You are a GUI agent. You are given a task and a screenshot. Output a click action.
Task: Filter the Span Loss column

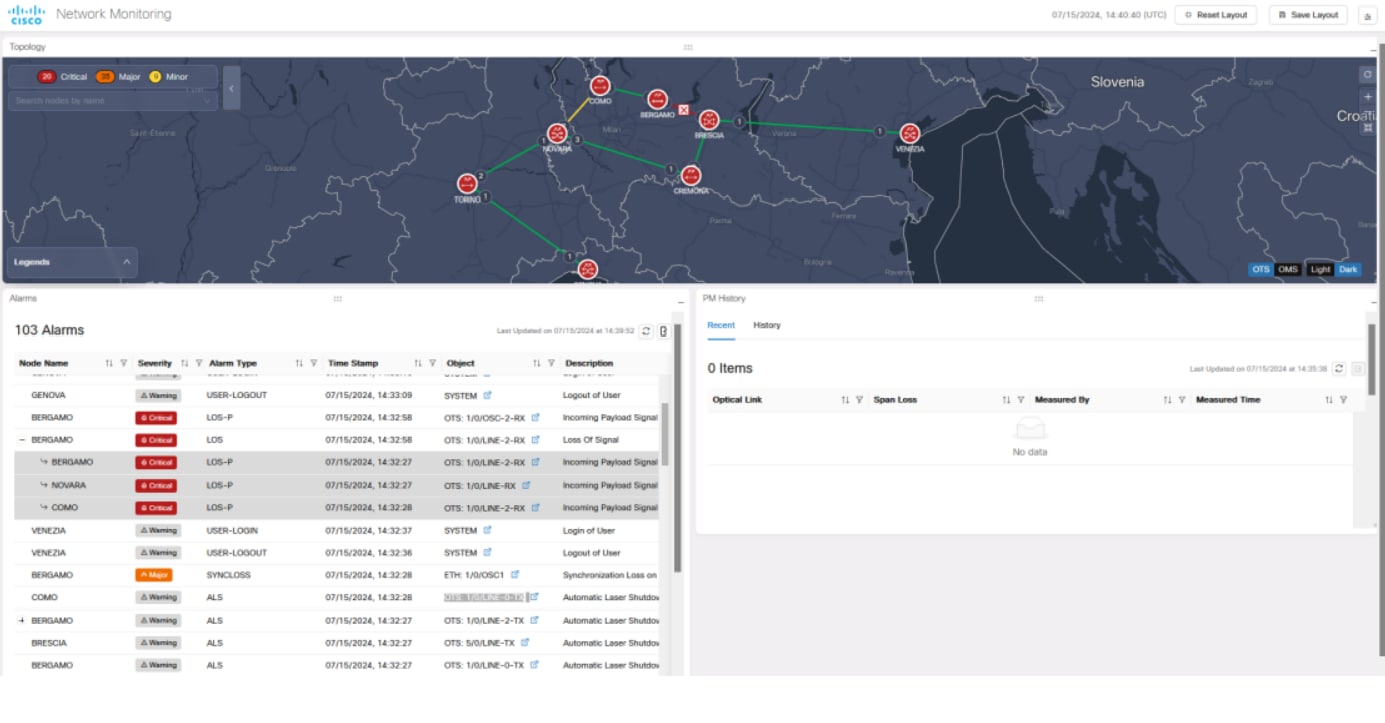[1021, 400]
